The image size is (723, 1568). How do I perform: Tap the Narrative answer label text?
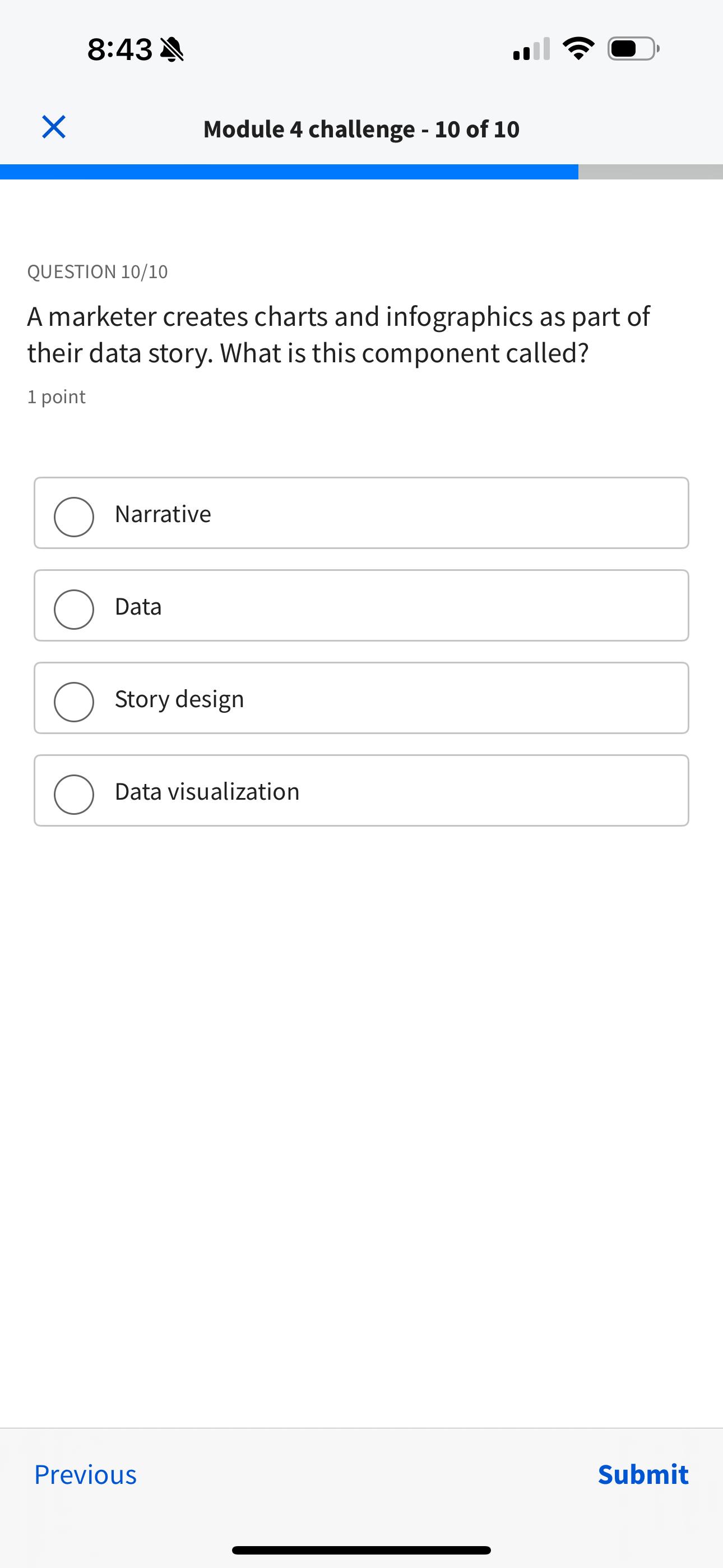coord(163,514)
